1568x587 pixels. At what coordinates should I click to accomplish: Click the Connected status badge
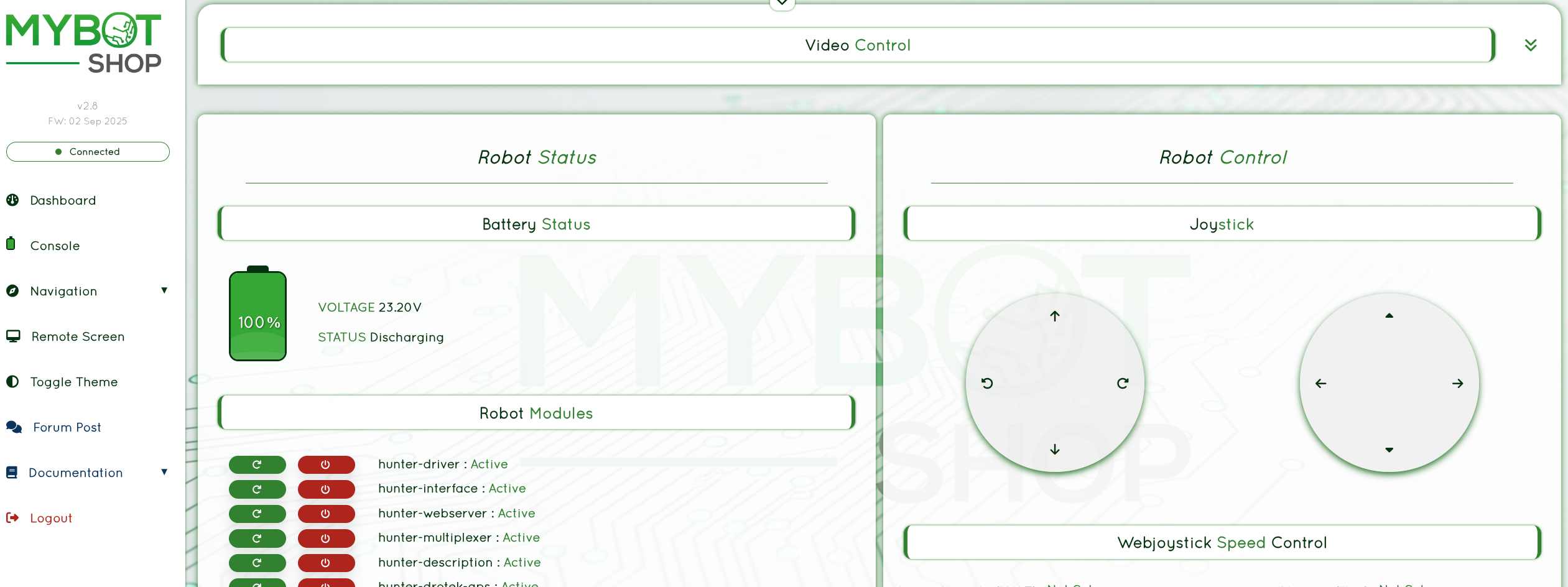tap(88, 152)
